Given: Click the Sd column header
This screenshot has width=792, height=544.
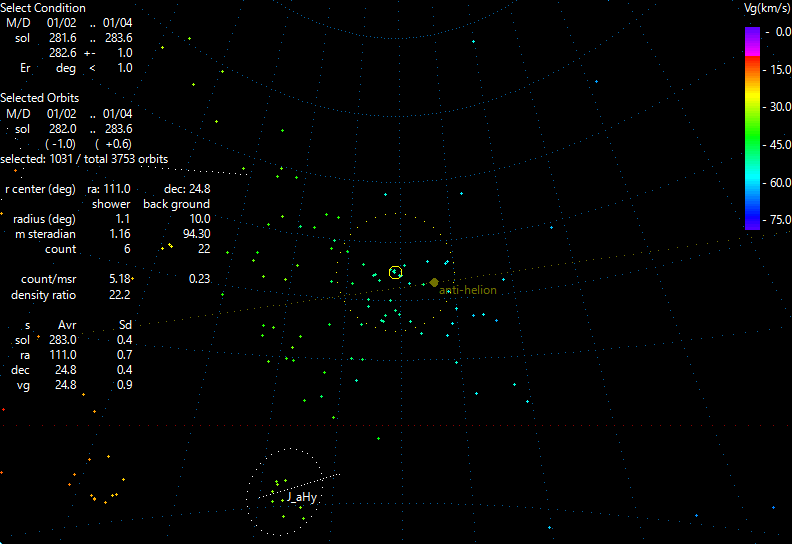Looking at the screenshot, I should 125,325.
